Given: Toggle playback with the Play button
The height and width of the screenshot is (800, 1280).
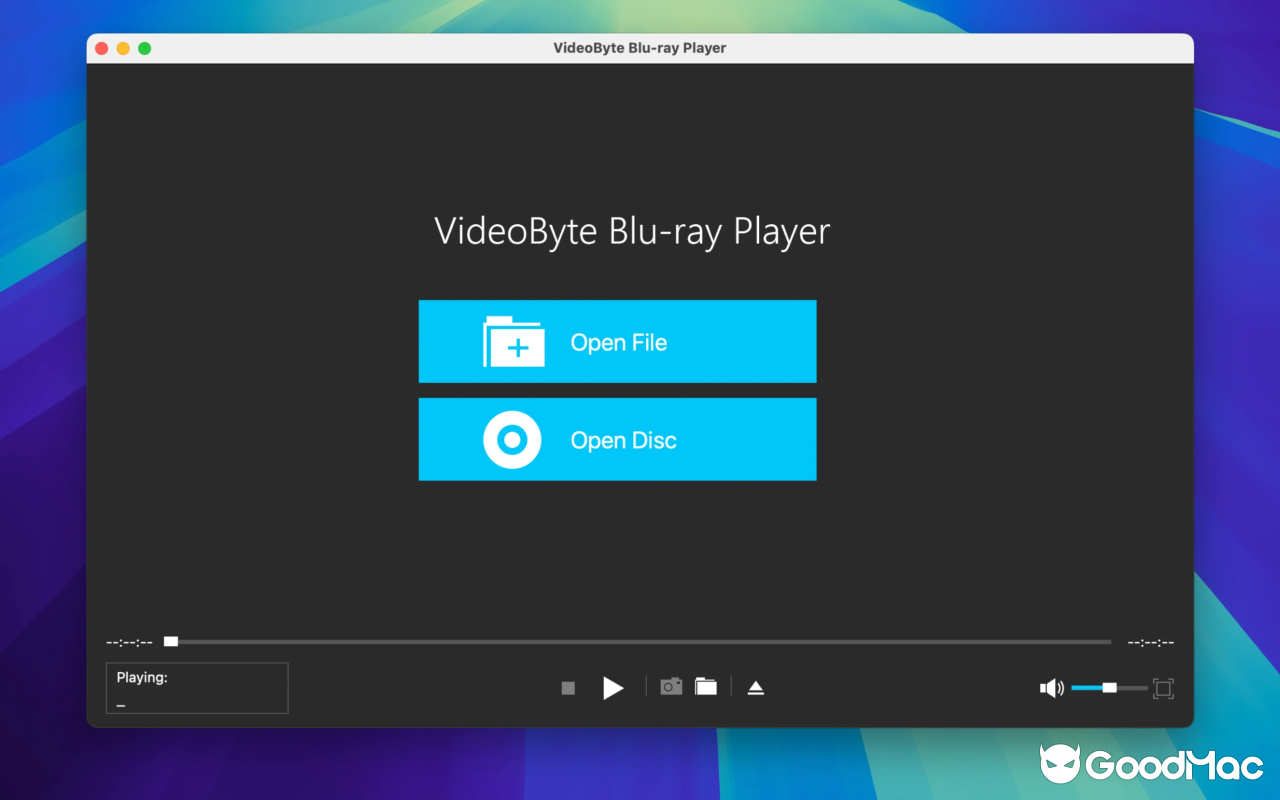Looking at the screenshot, I should click(x=613, y=687).
